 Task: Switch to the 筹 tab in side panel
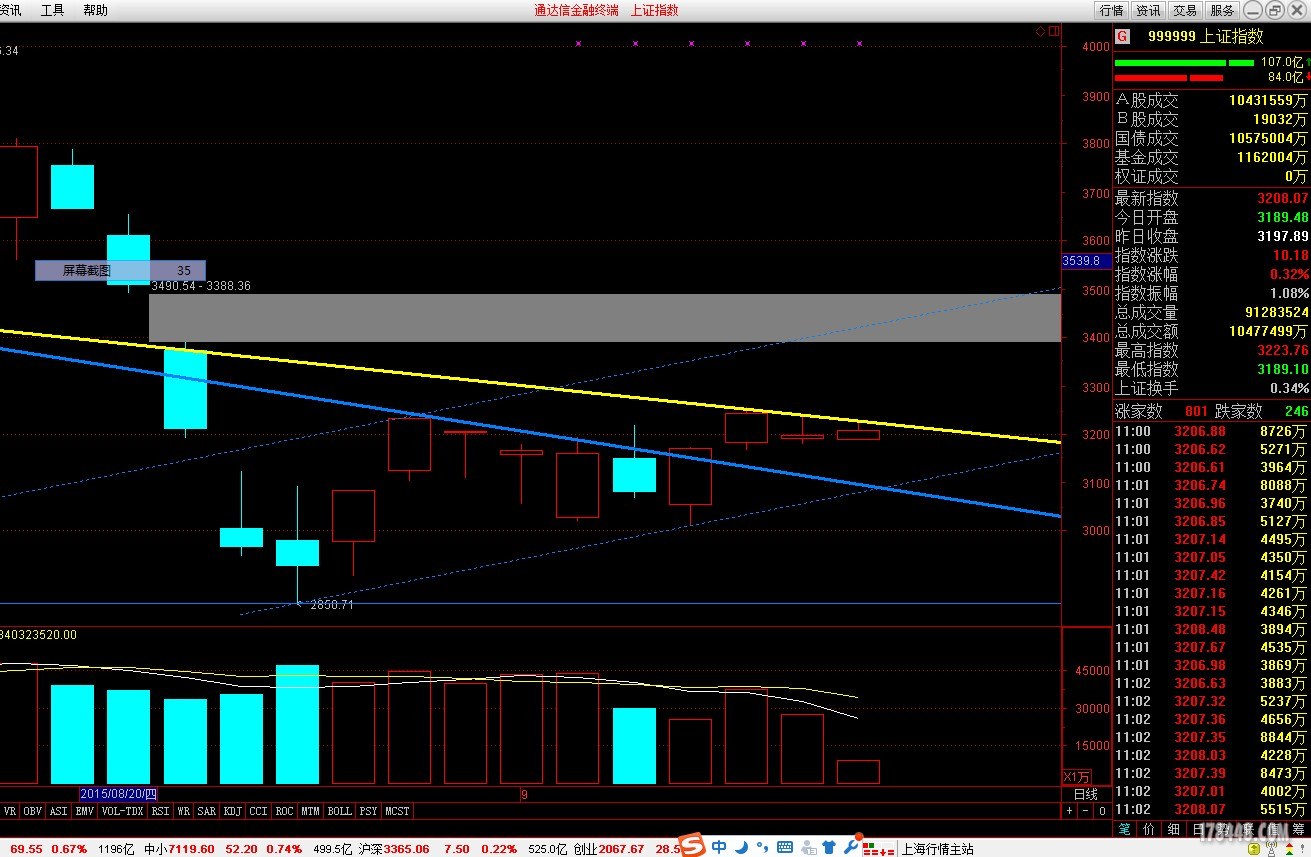pyautogui.click(x=1298, y=829)
